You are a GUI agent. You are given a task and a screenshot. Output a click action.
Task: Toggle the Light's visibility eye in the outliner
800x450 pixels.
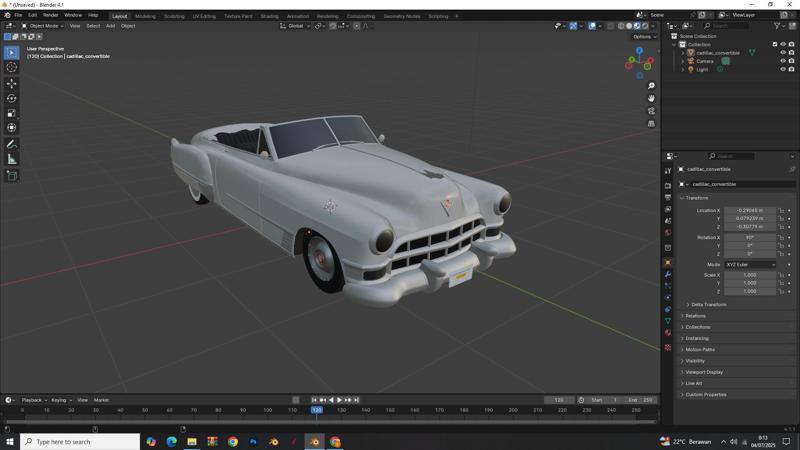pyautogui.click(x=782, y=70)
